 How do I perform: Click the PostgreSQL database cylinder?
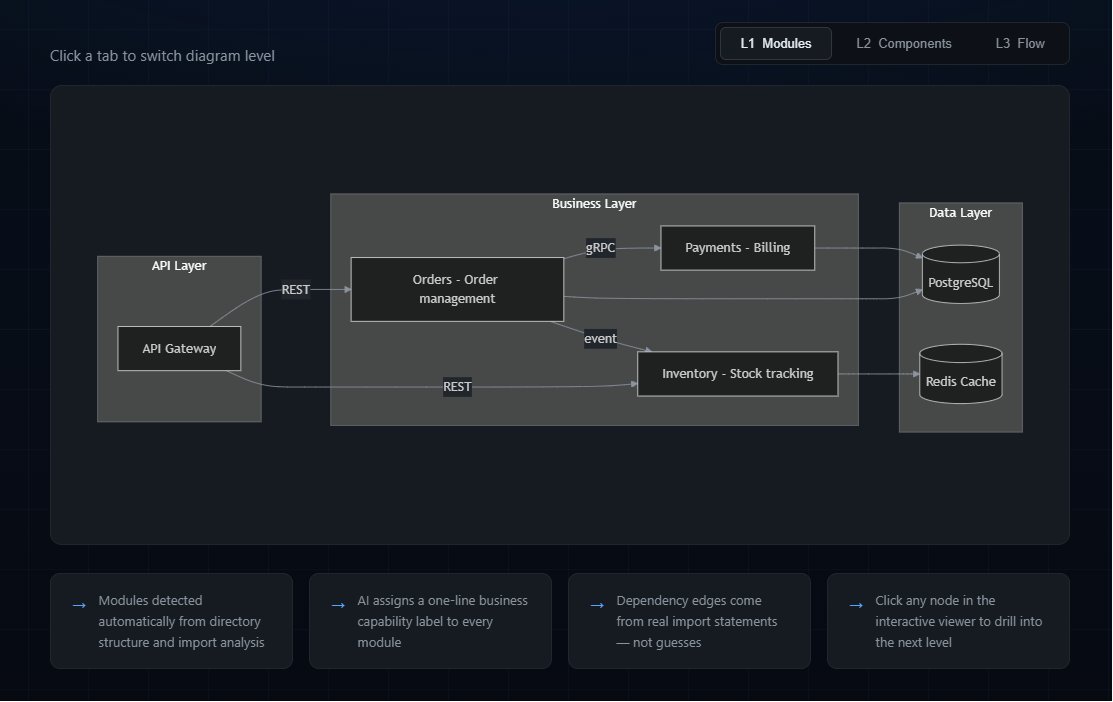[x=960, y=275]
